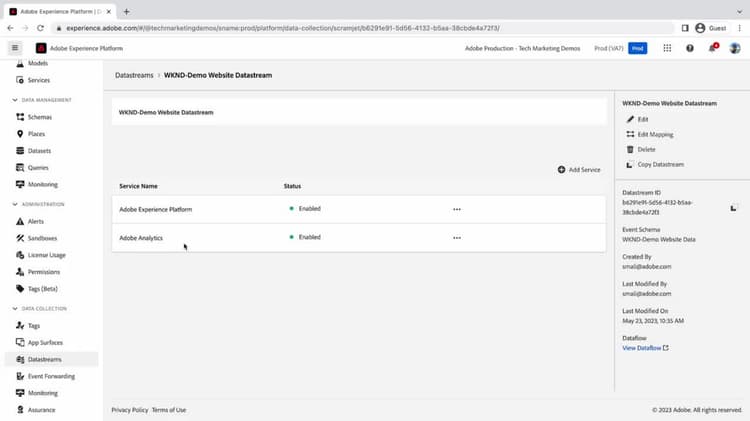The height and width of the screenshot is (421, 750).
Task: Open the app switcher grid icon
Action: [x=667, y=48]
